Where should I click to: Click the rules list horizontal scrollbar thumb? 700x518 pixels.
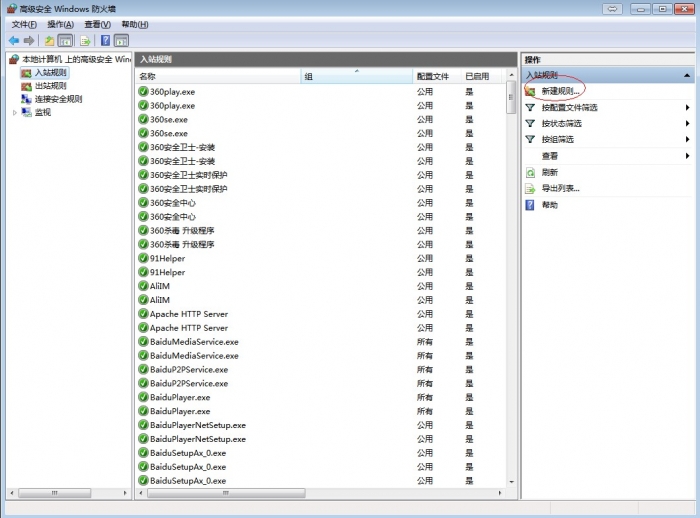[226, 493]
